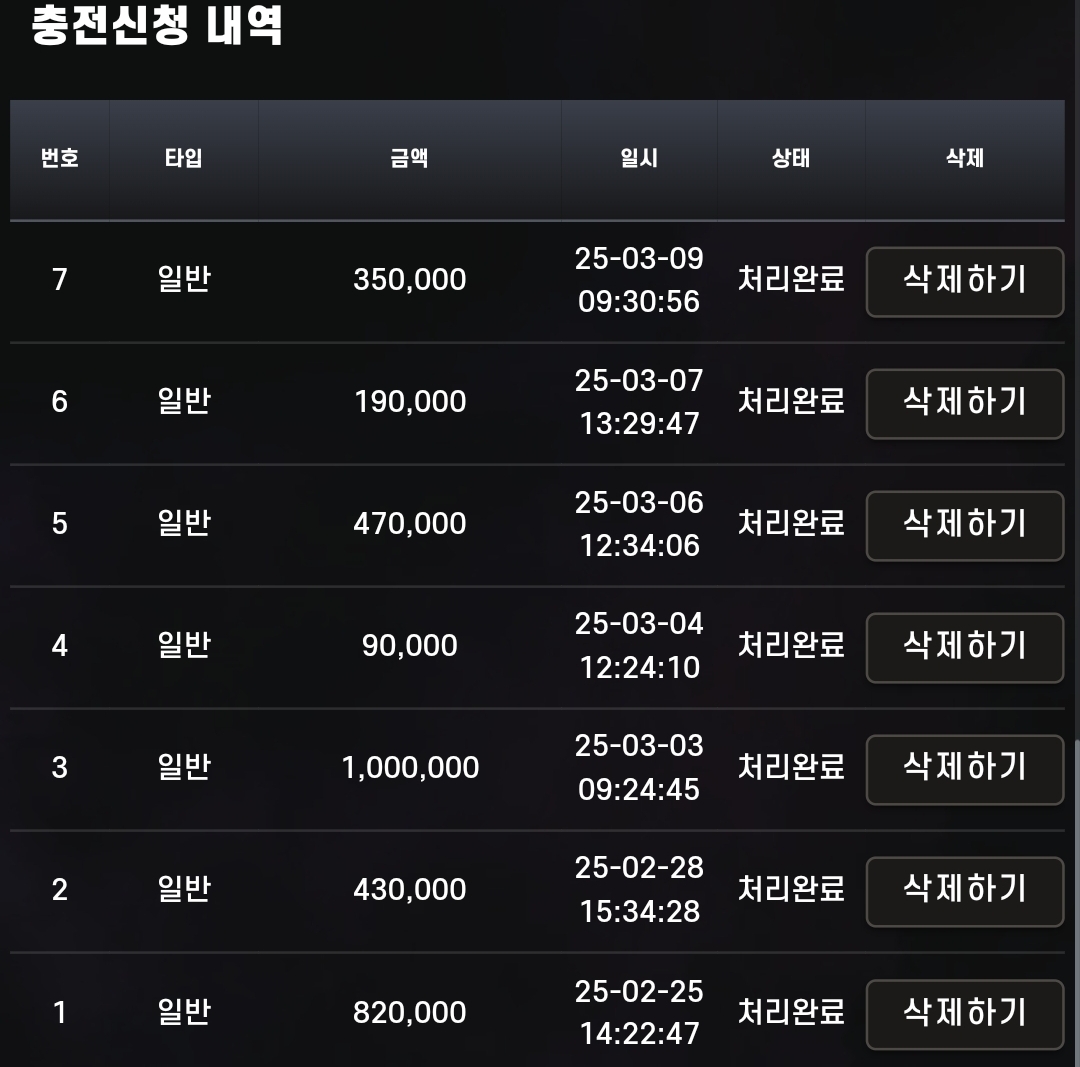Screen dimensions: 1080x1067
Task: Click the 25-03-06 12:34:06 date cell
Action: tap(639, 524)
